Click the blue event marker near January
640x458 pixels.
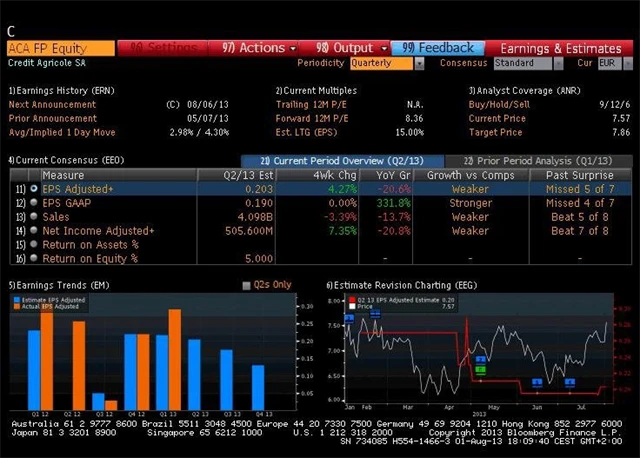tap(350, 318)
